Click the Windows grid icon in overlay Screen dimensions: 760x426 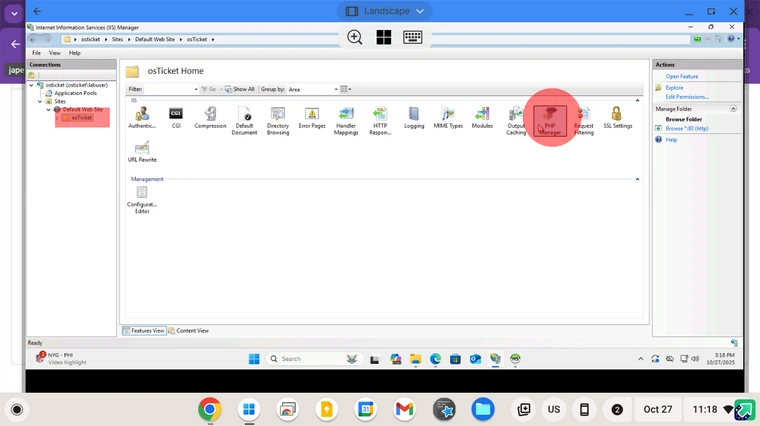[x=383, y=37]
